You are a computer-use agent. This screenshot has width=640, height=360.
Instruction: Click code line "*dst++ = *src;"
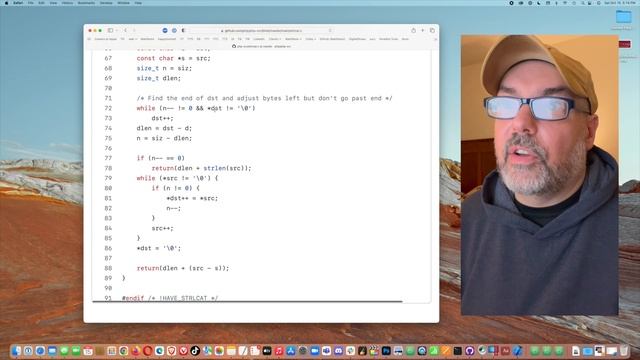coord(192,198)
